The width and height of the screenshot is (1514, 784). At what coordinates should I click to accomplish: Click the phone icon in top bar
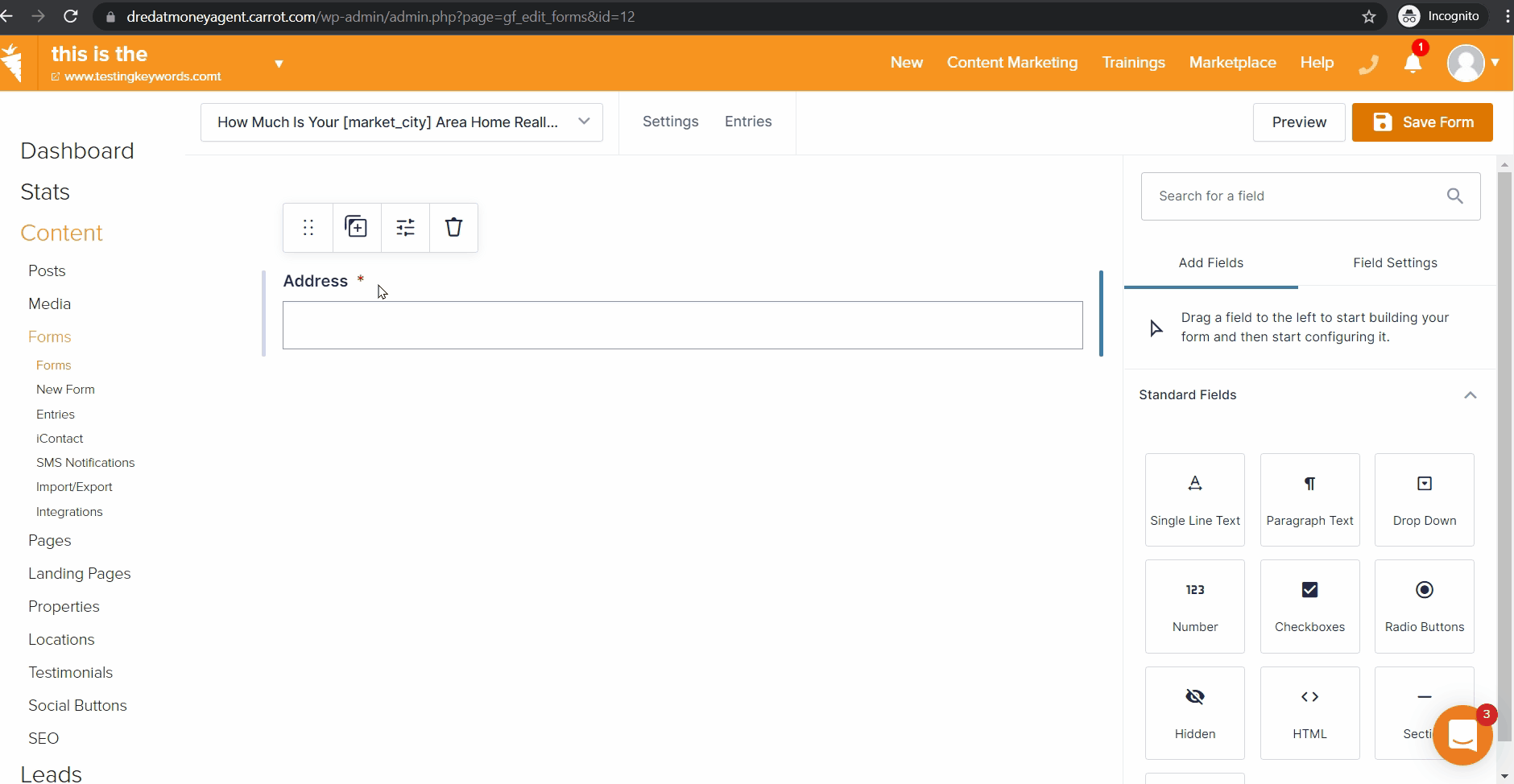tap(1368, 64)
